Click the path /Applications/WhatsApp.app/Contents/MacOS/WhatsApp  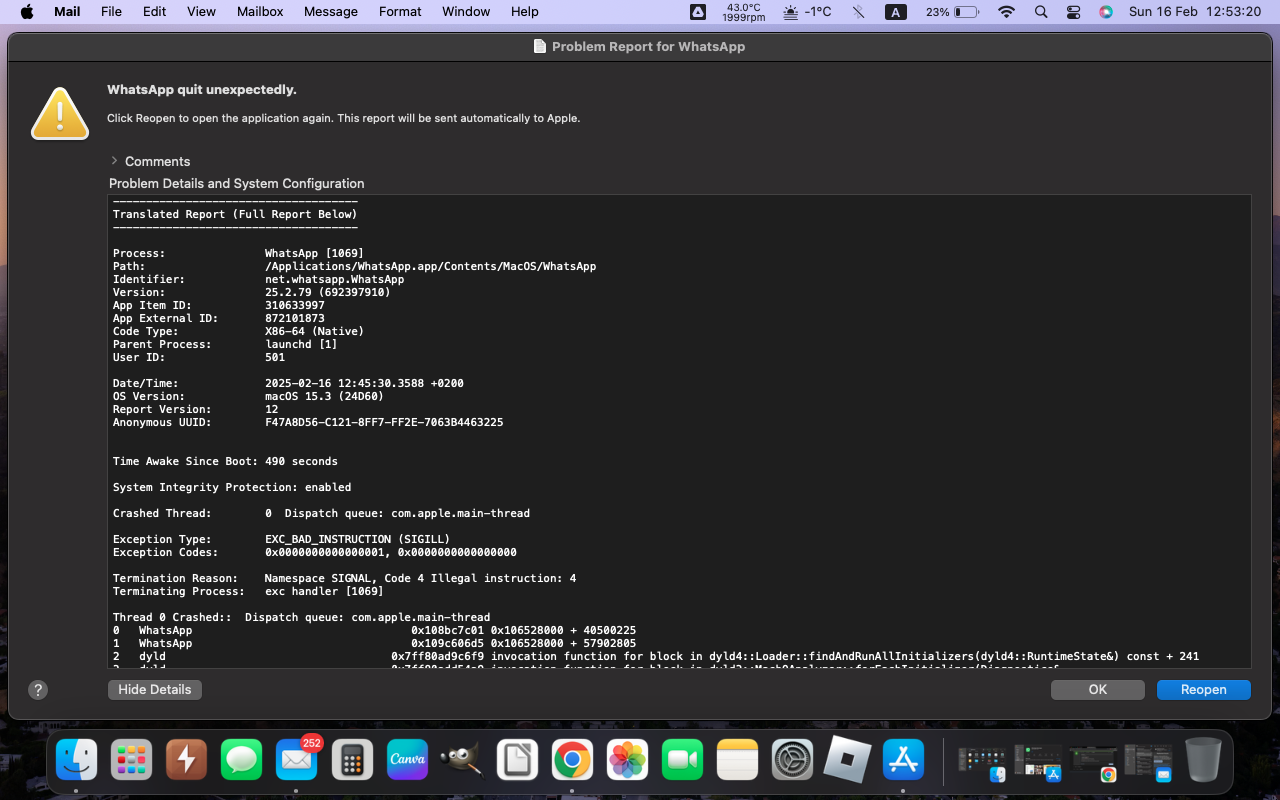point(430,267)
